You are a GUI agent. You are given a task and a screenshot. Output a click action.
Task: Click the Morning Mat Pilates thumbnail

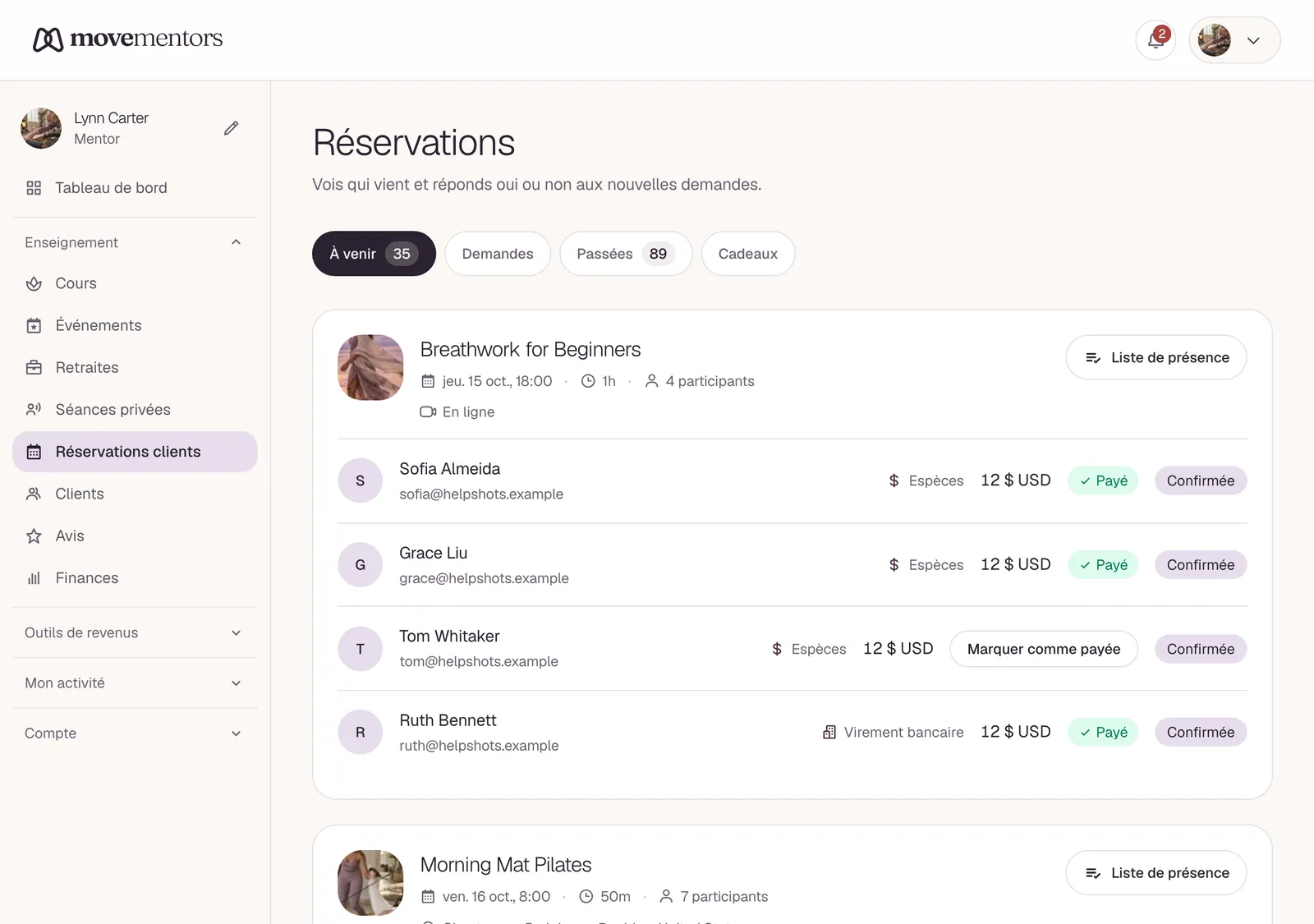(370, 883)
